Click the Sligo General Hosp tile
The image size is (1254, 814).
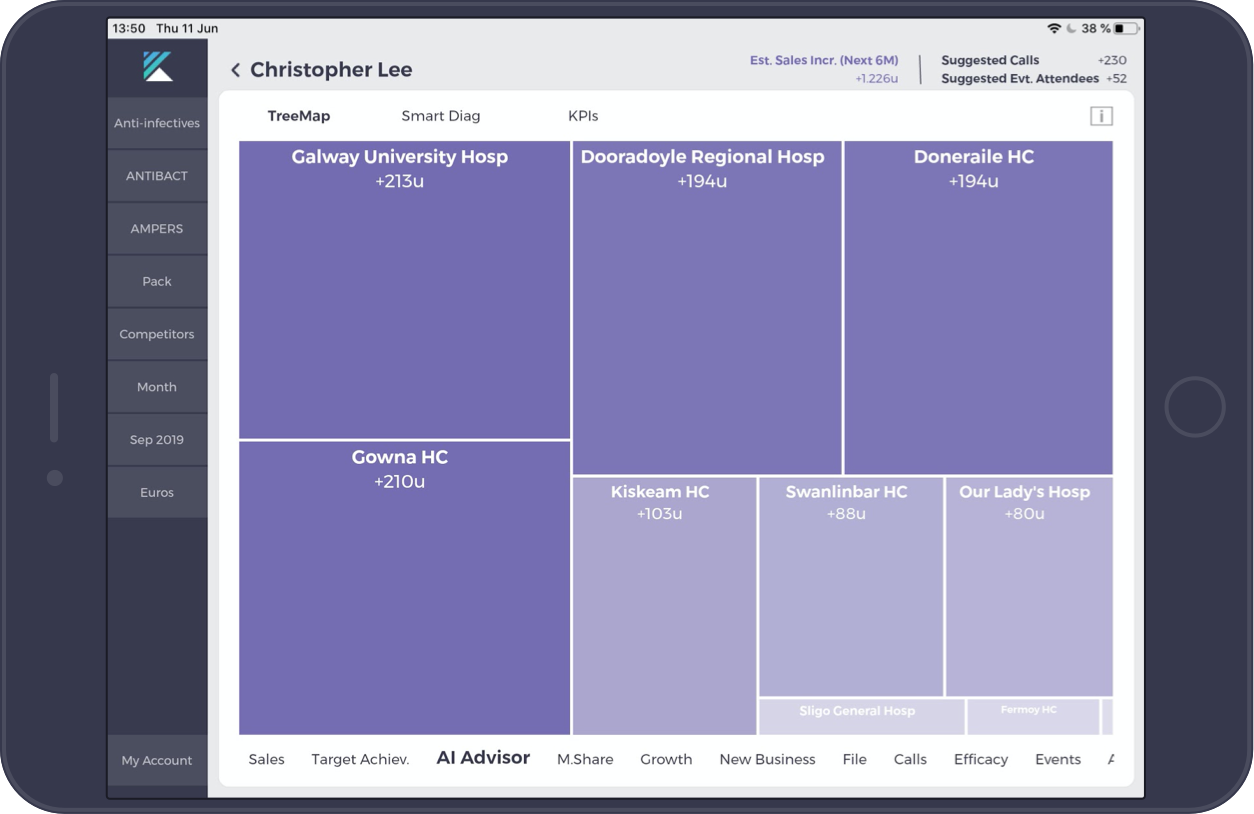point(860,716)
